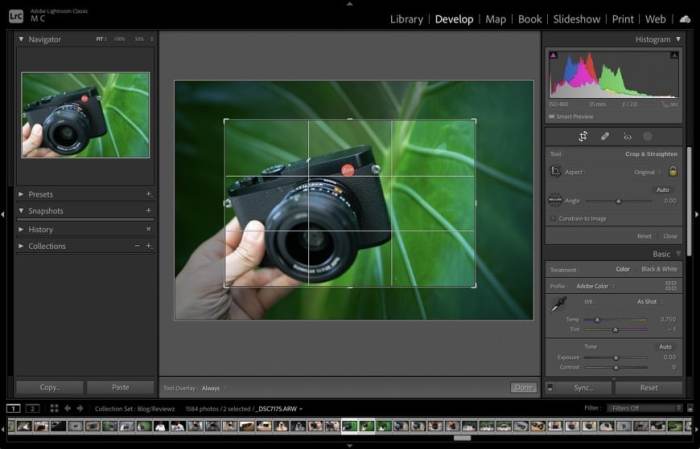
Task: Select the Crop Overlay tool icon
Action: [x=583, y=137]
